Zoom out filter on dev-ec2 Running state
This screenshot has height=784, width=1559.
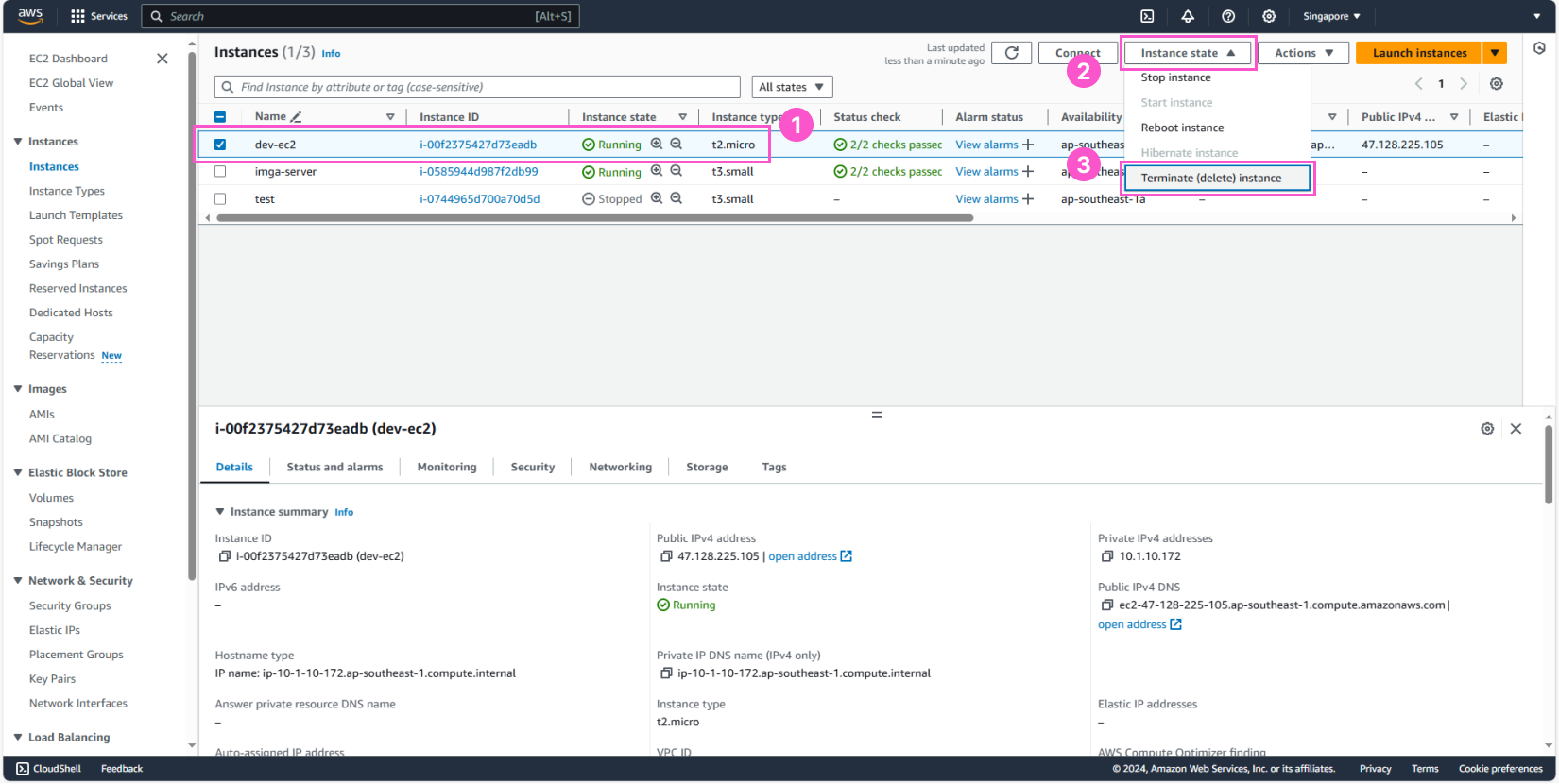click(677, 145)
